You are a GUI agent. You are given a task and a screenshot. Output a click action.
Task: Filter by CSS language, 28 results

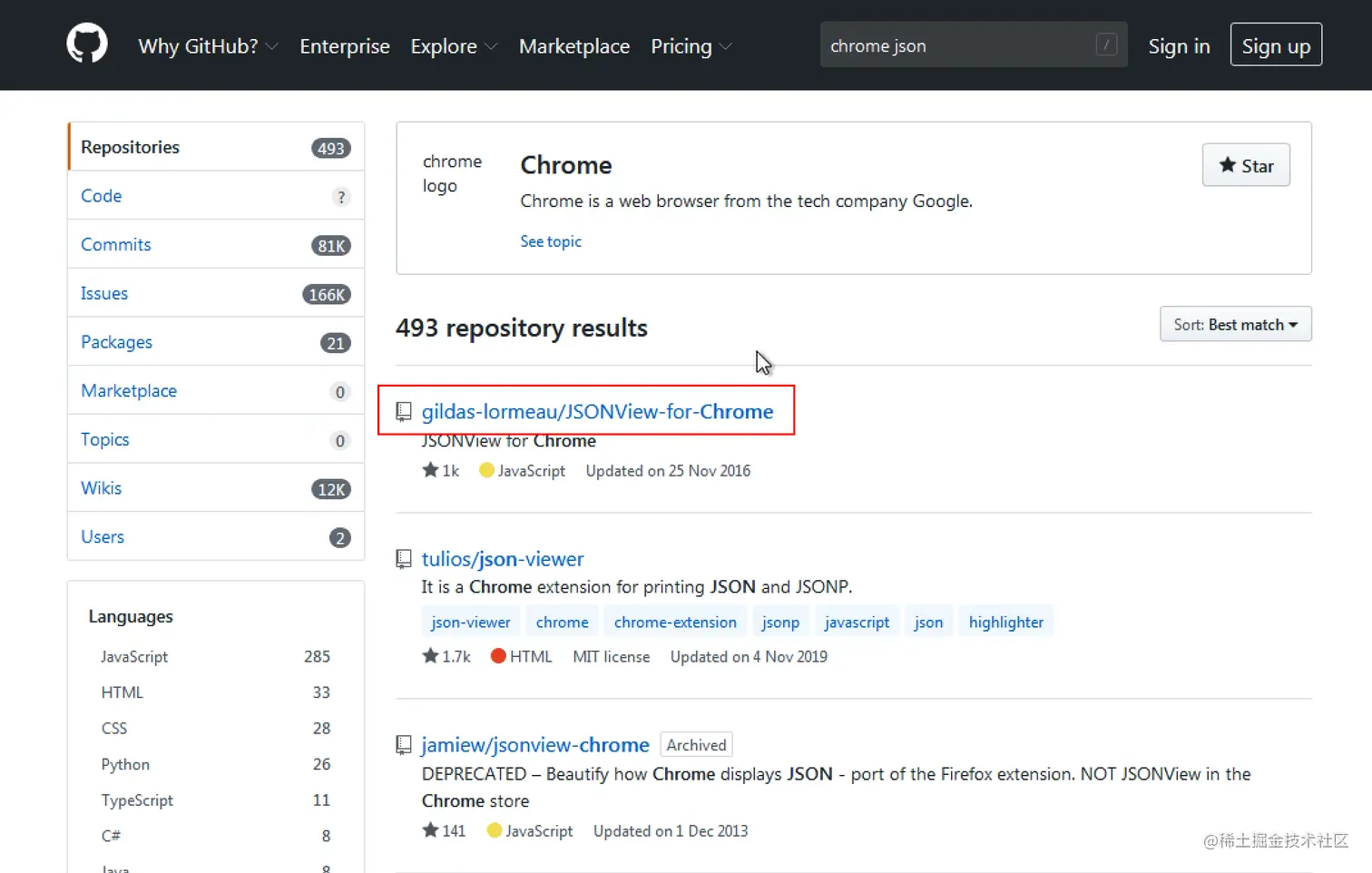(216, 728)
